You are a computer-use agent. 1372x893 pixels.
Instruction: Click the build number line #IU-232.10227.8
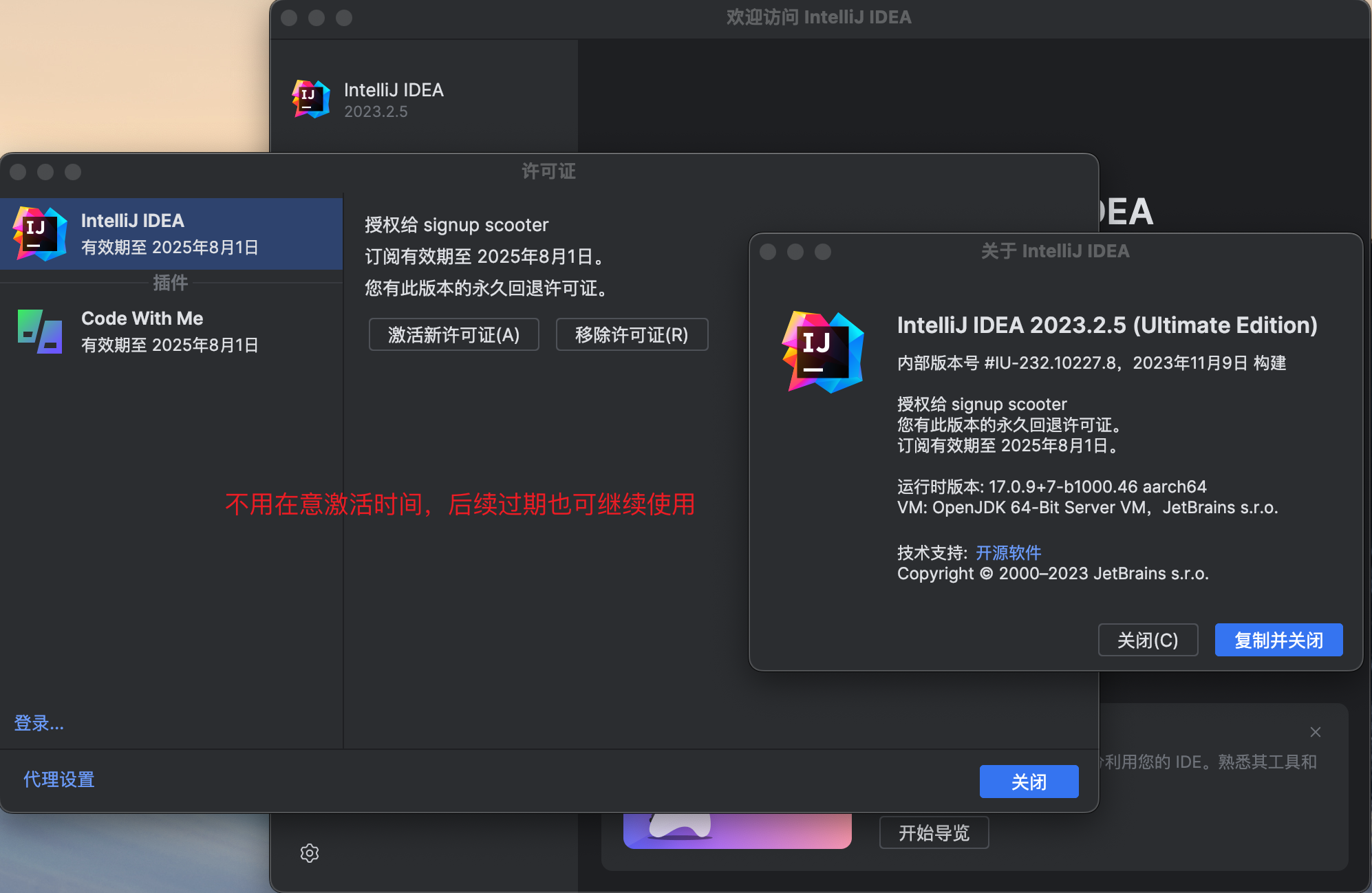pyautogui.click(x=1091, y=363)
